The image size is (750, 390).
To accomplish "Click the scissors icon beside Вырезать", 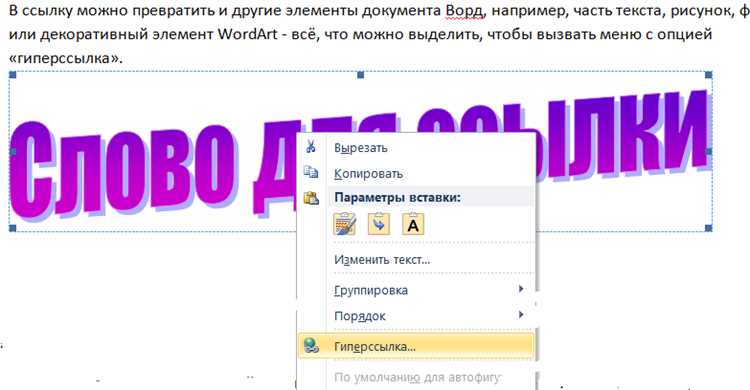I will (x=311, y=146).
